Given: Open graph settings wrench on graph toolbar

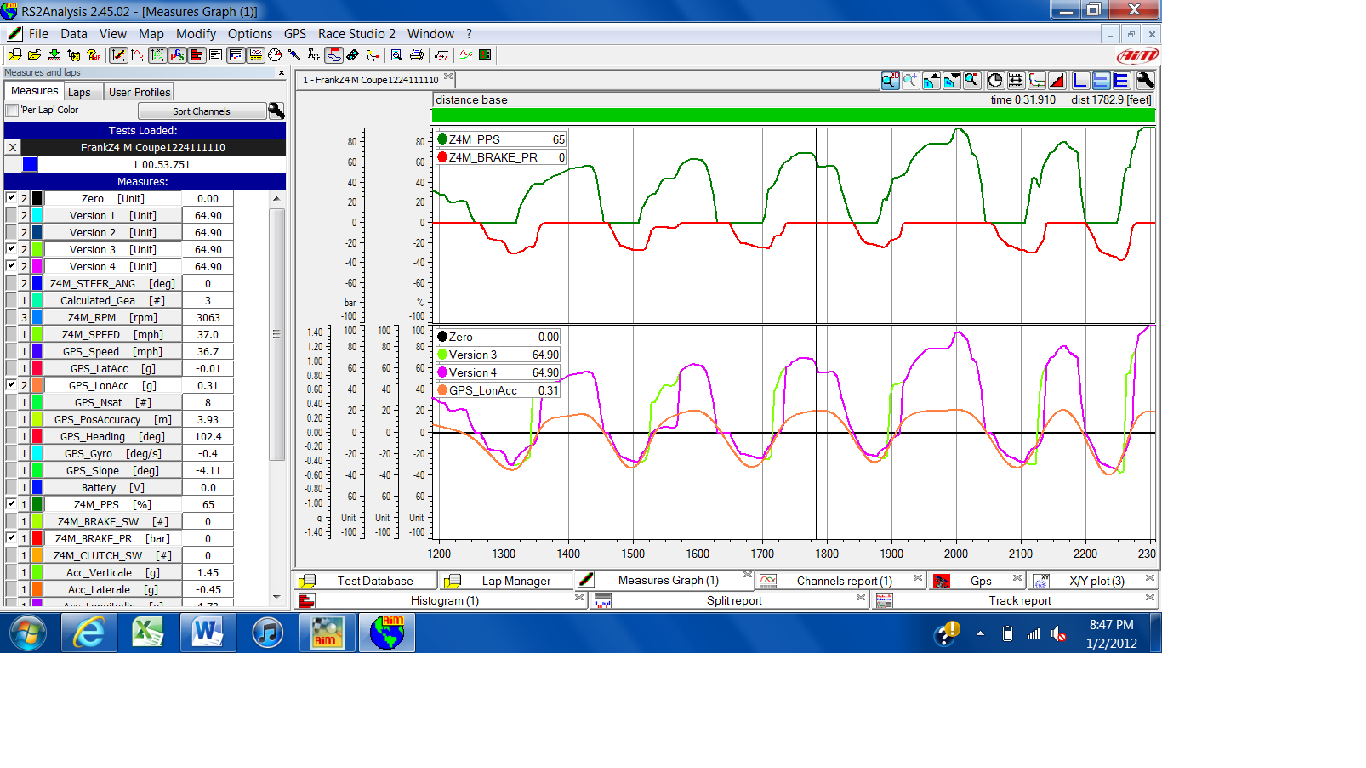Looking at the screenshot, I should point(1145,81).
